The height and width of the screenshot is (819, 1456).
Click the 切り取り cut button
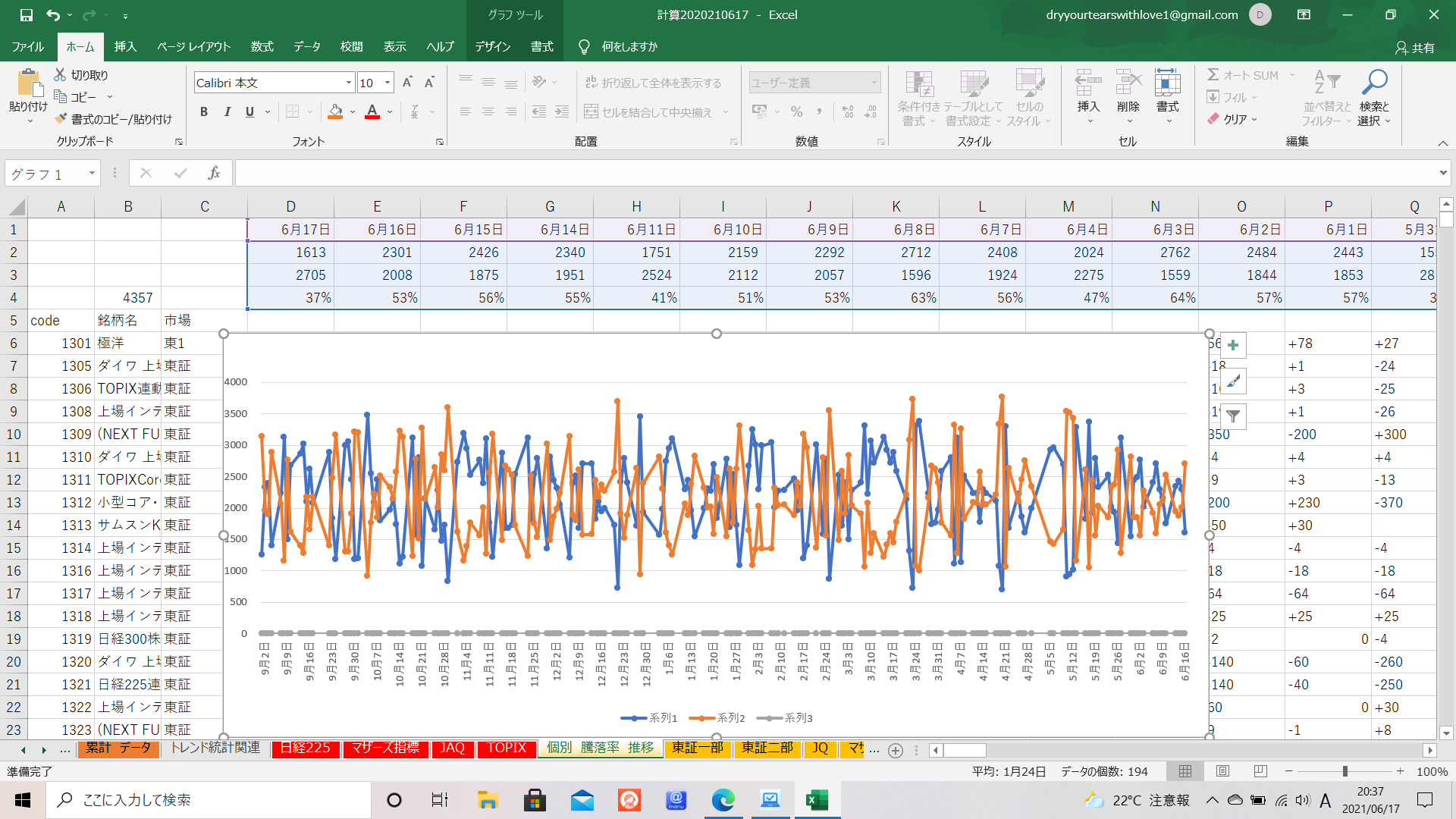click(x=82, y=75)
